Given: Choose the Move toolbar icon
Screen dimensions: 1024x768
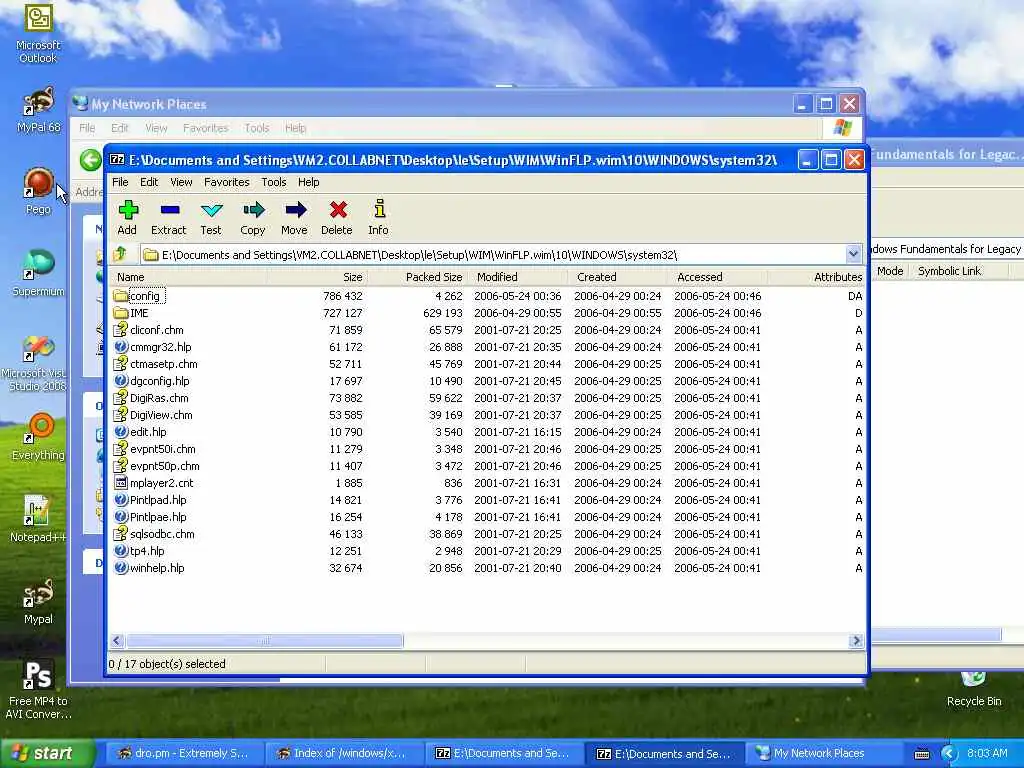Looking at the screenshot, I should click(295, 210).
